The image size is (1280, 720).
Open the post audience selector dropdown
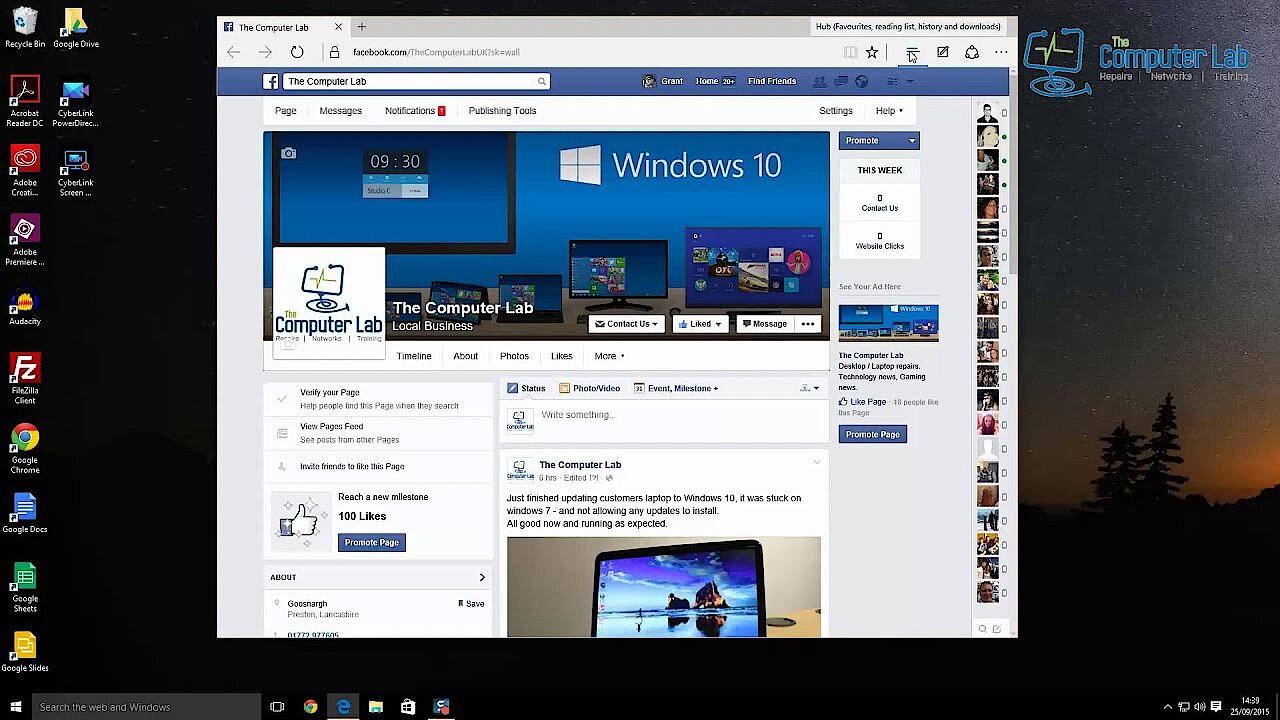809,388
